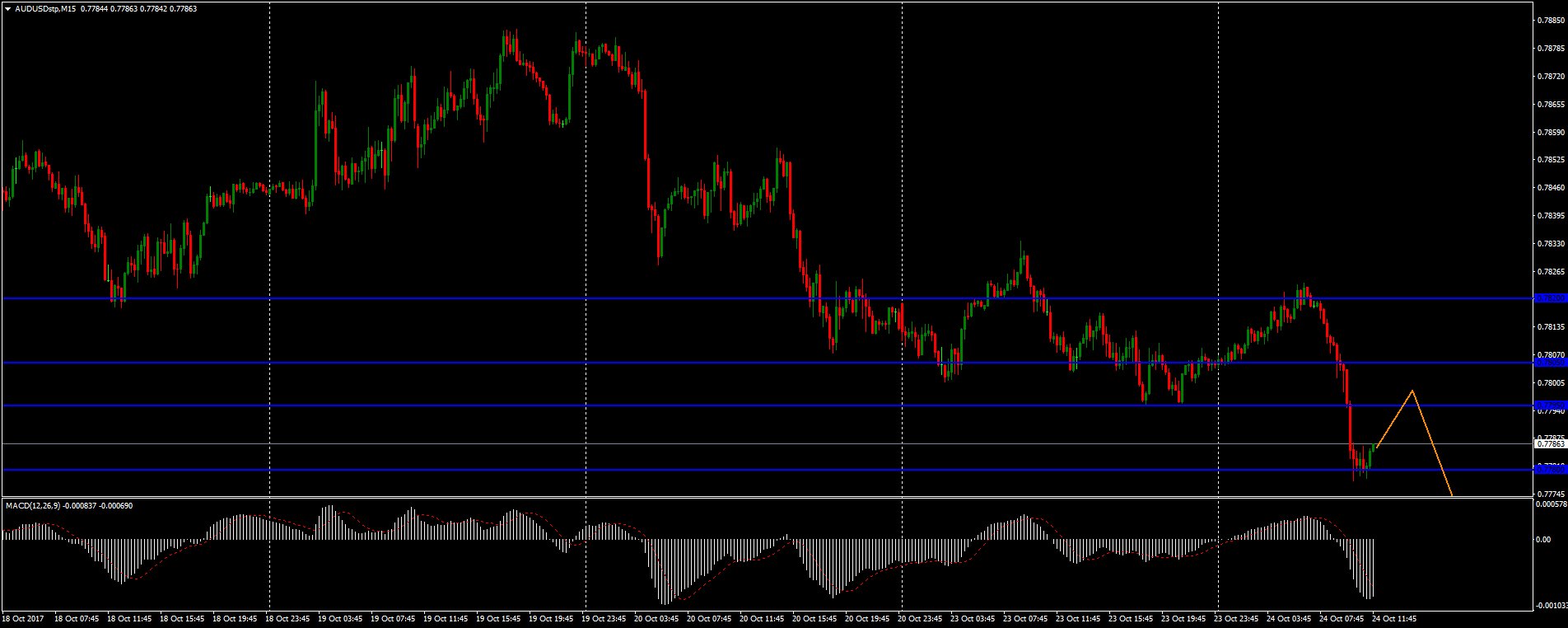Click the 23 Oct 15:45 time label
Image resolution: width=1568 pixels, height=628 pixels.
coord(1130,618)
